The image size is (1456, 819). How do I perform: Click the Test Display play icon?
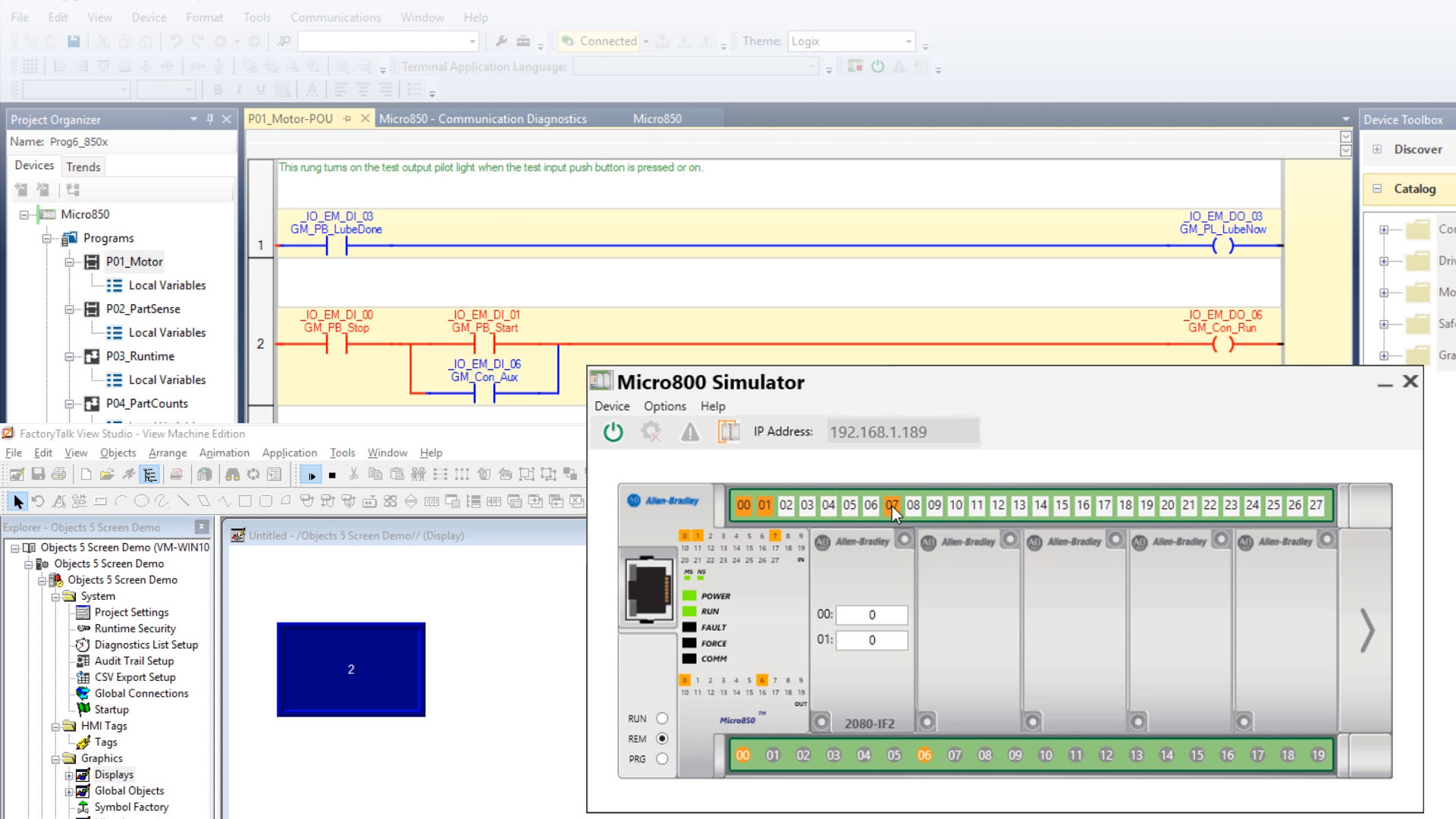[x=311, y=475]
